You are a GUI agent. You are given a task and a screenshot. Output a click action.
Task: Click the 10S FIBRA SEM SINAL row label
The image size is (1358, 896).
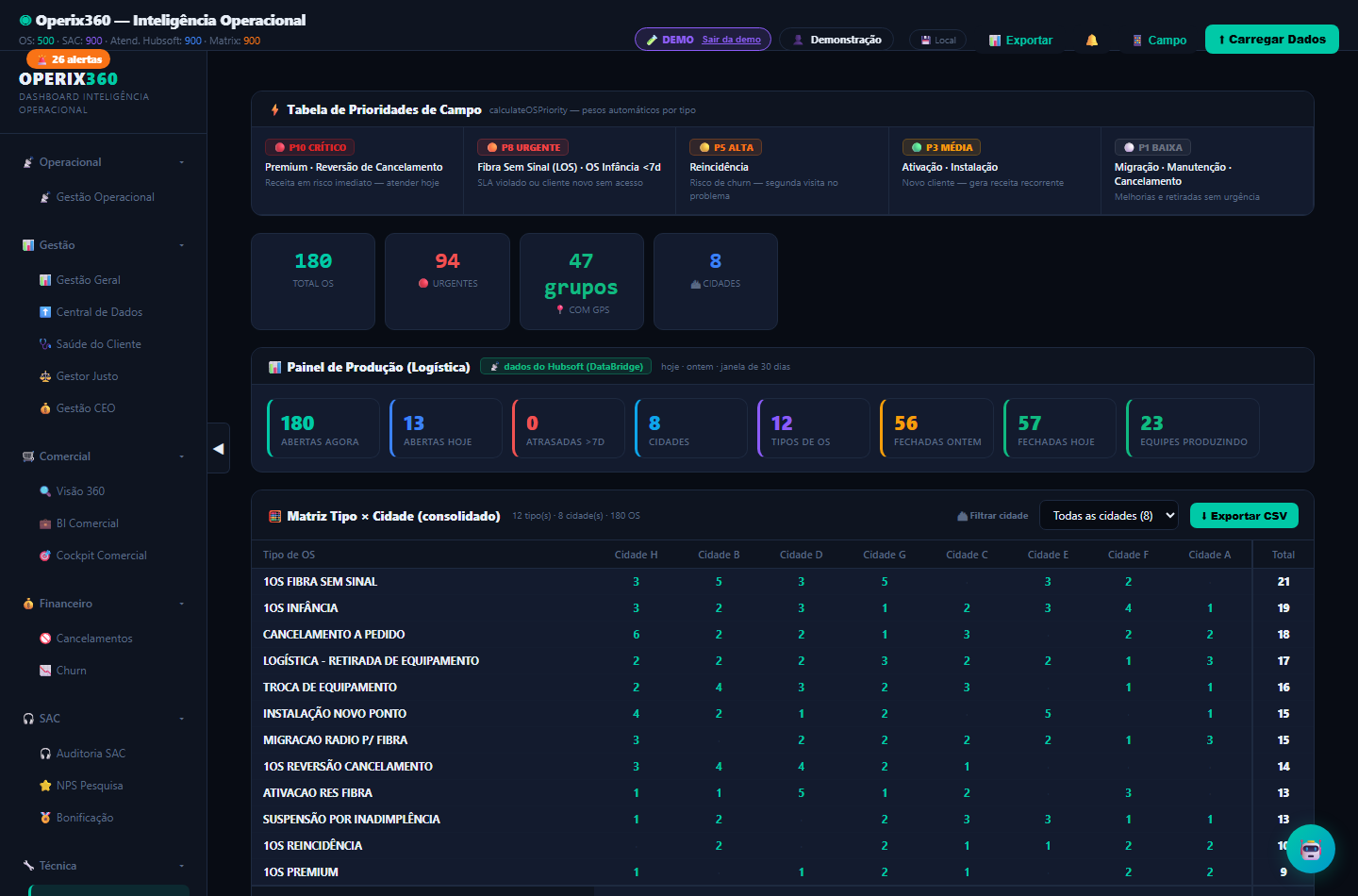[x=320, y=582]
